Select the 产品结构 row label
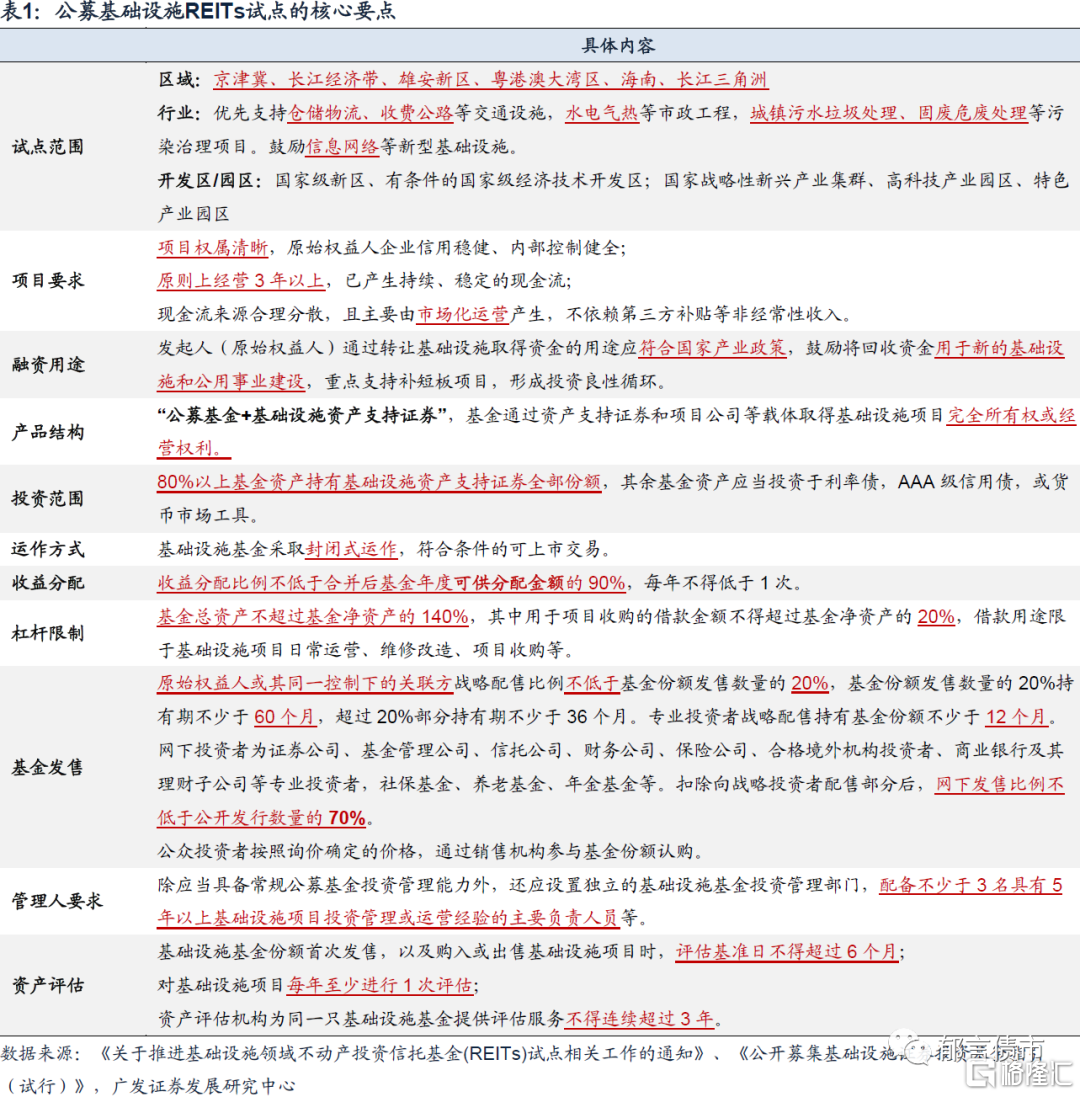Screen dimensions: 1080x1097 click(x=48, y=432)
